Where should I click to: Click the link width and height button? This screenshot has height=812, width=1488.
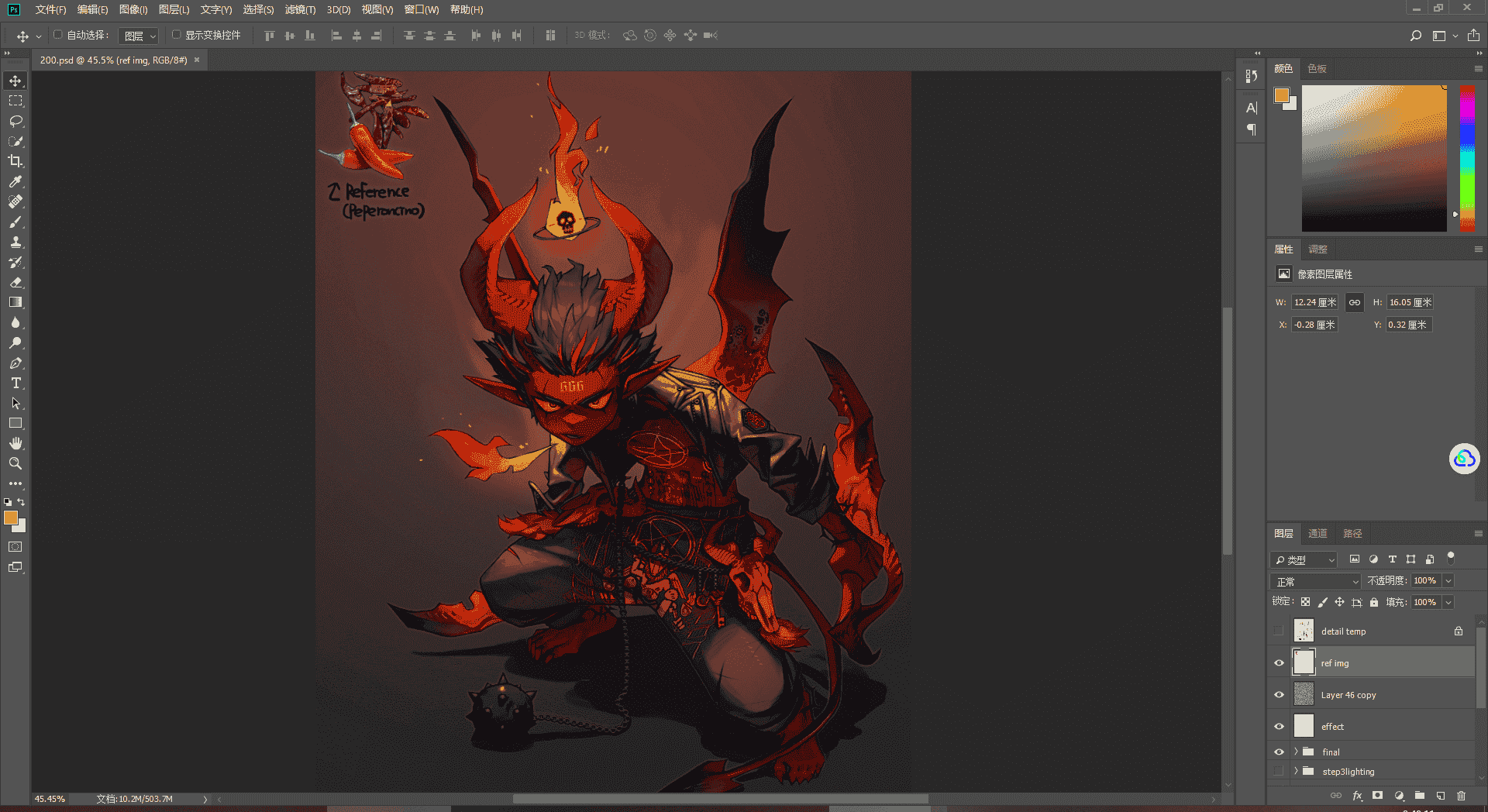(1355, 303)
